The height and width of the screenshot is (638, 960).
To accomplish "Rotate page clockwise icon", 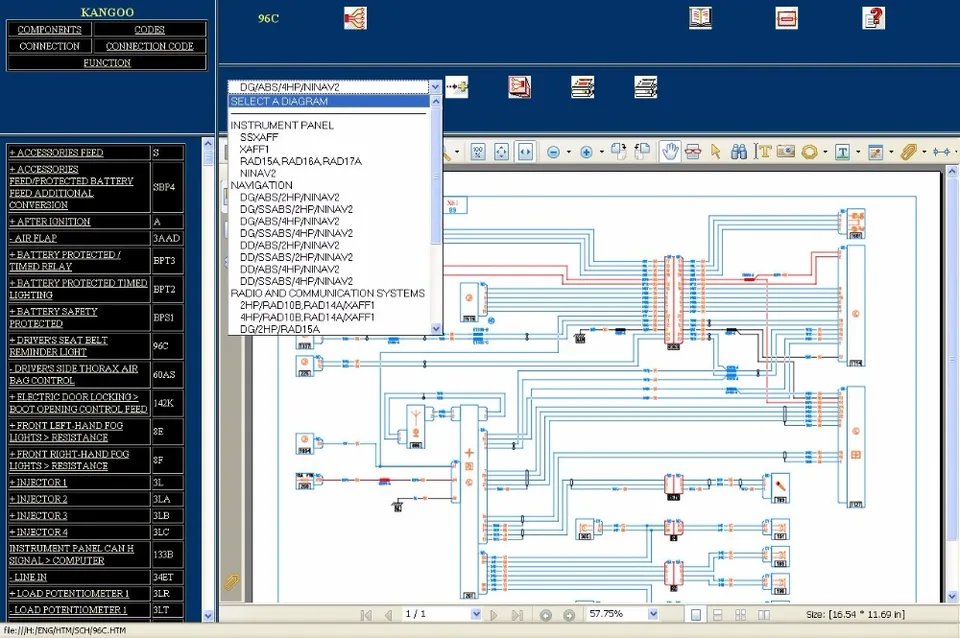I will click(x=618, y=151).
